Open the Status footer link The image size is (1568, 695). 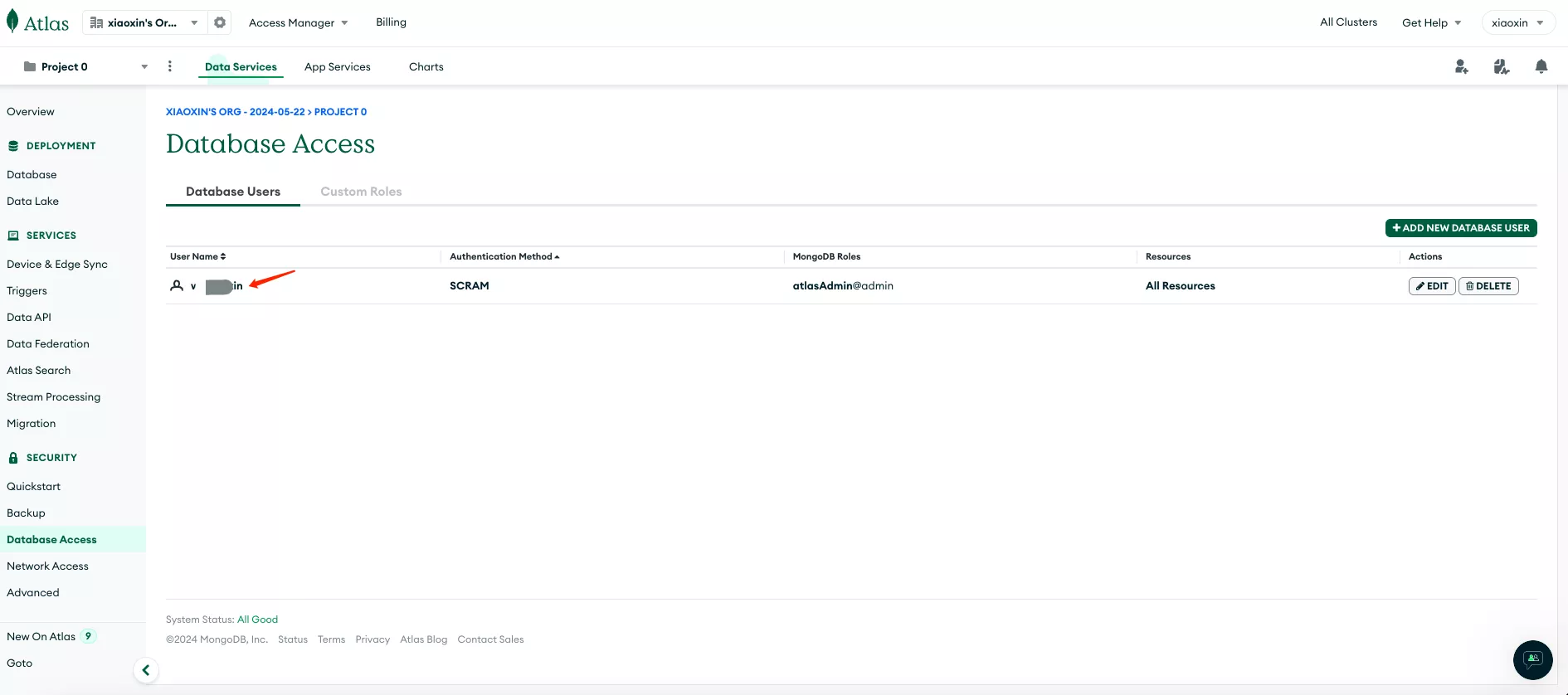click(293, 639)
